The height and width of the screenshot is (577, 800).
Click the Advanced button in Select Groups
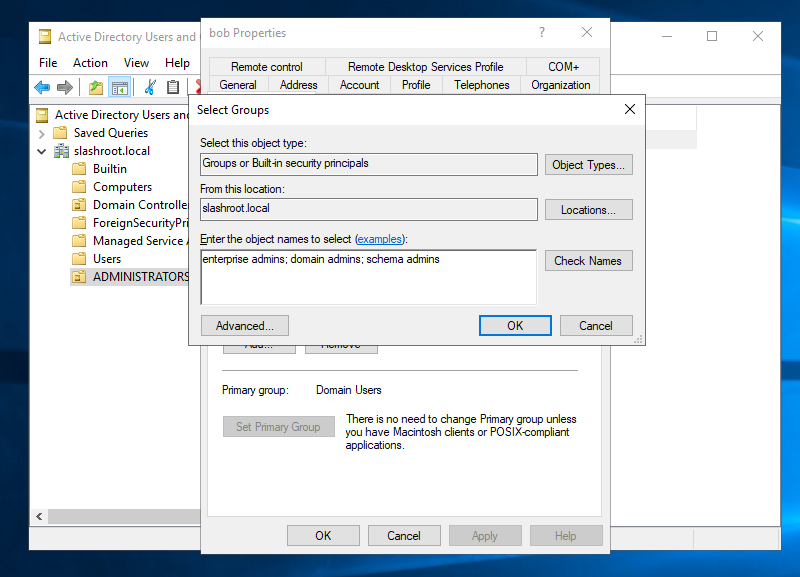point(244,325)
